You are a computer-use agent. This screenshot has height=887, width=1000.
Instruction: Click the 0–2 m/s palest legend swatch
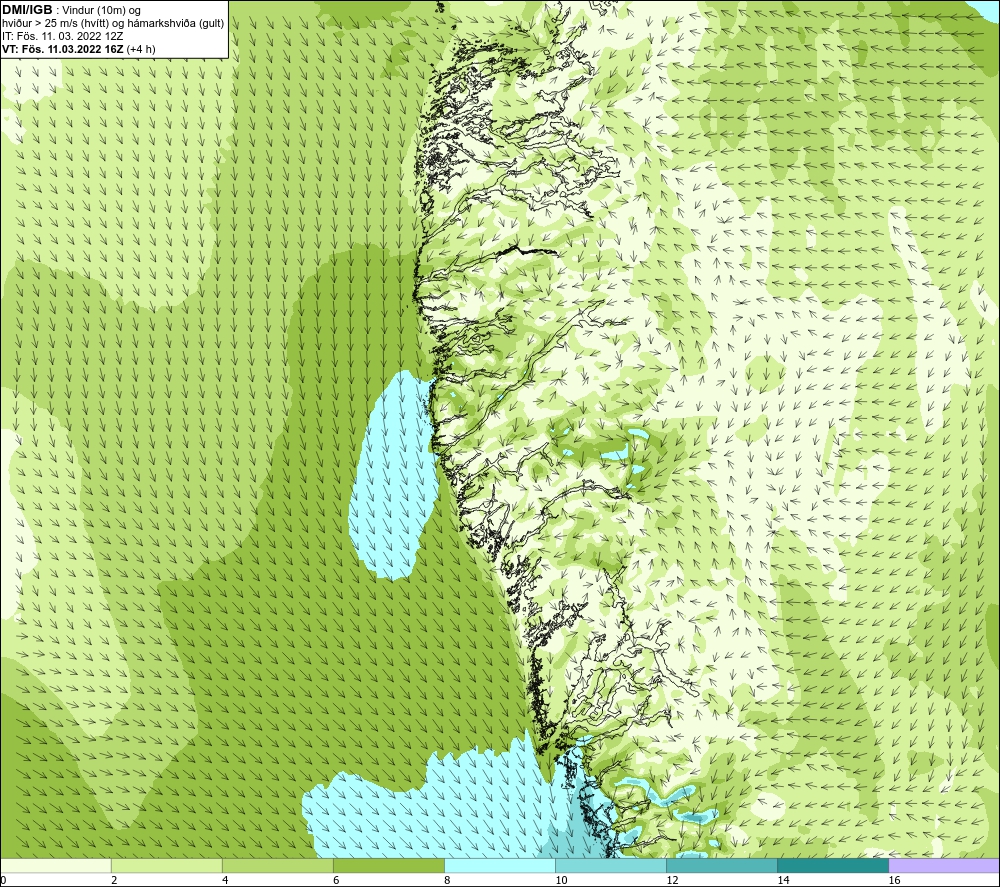[56, 866]
